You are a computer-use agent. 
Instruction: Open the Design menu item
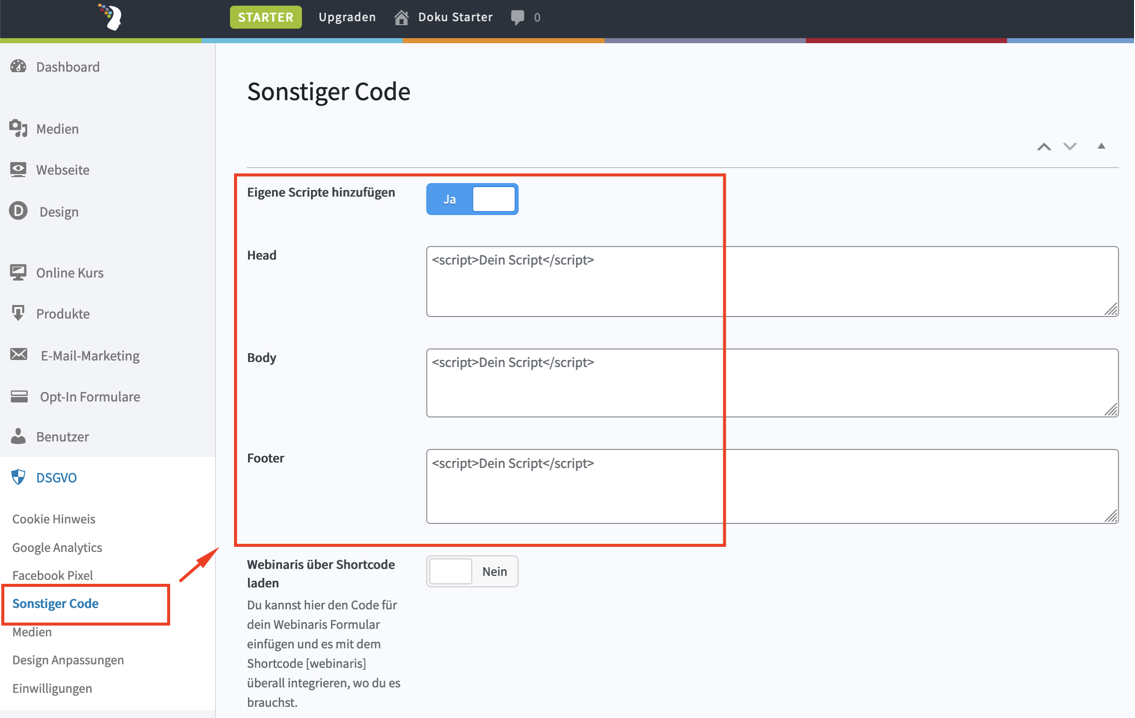click(59, 212)
